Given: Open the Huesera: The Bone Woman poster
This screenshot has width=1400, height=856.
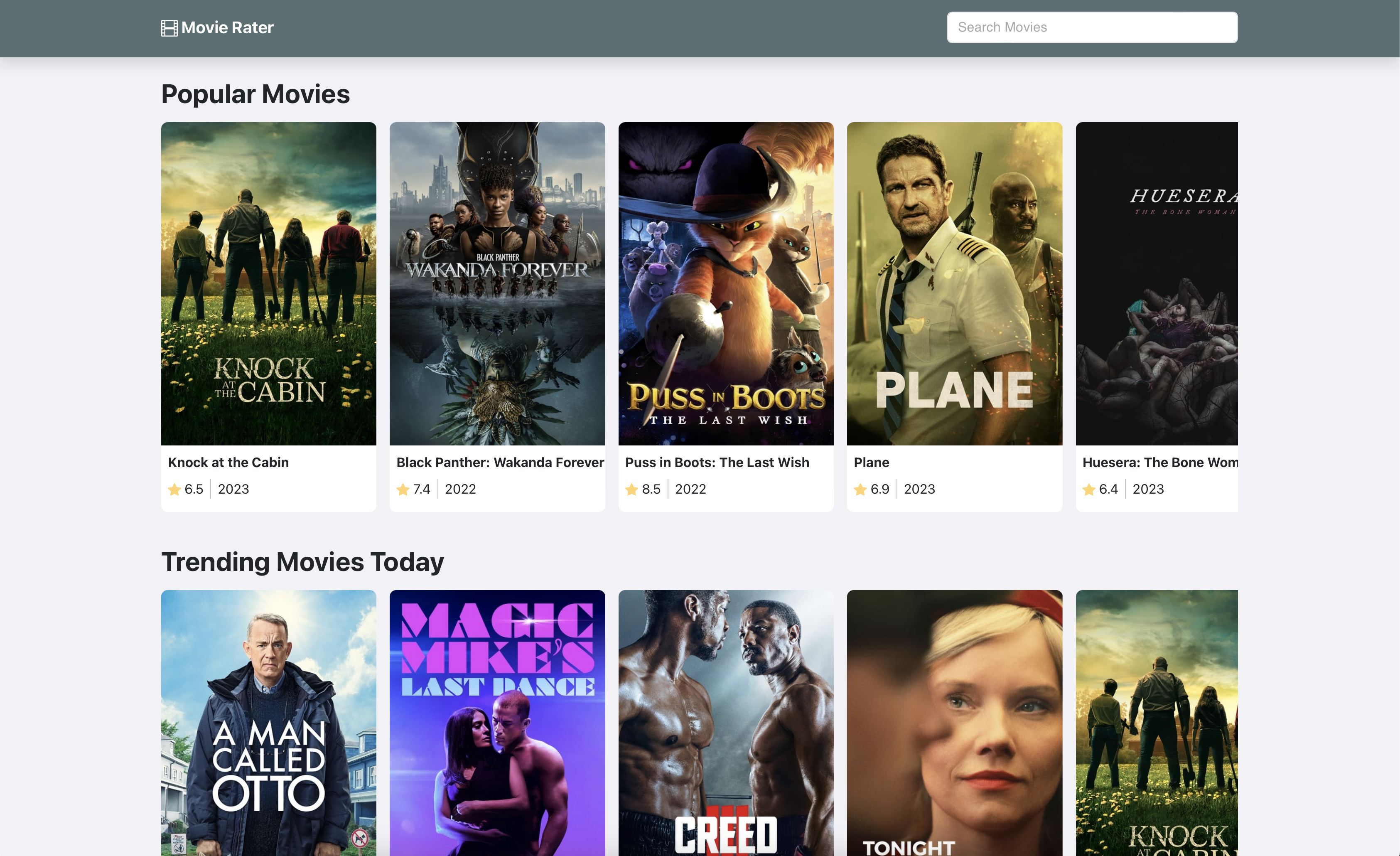Looking at the screenshot, I should click(x=1157, y=284).
